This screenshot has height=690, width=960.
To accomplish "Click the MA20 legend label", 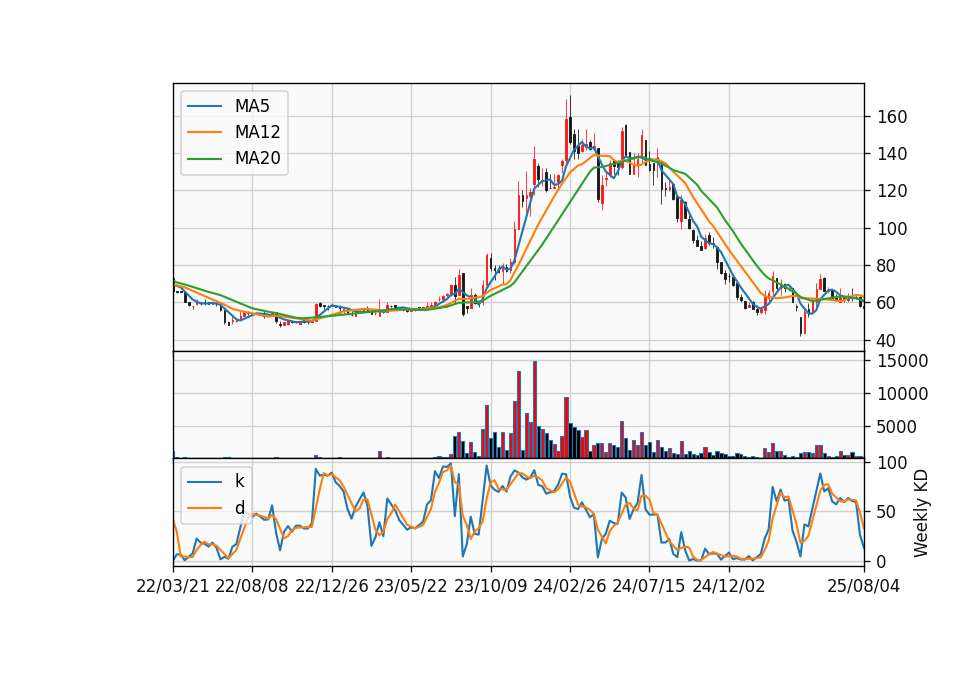I will pos(257,159).
